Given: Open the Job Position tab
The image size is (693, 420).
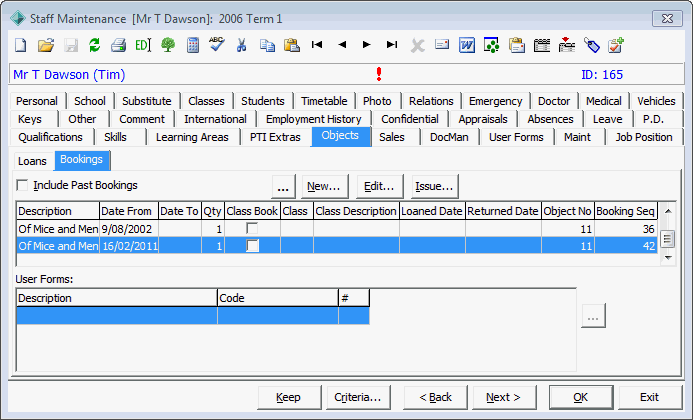Looking at the screenshot, I should point(644,137).
